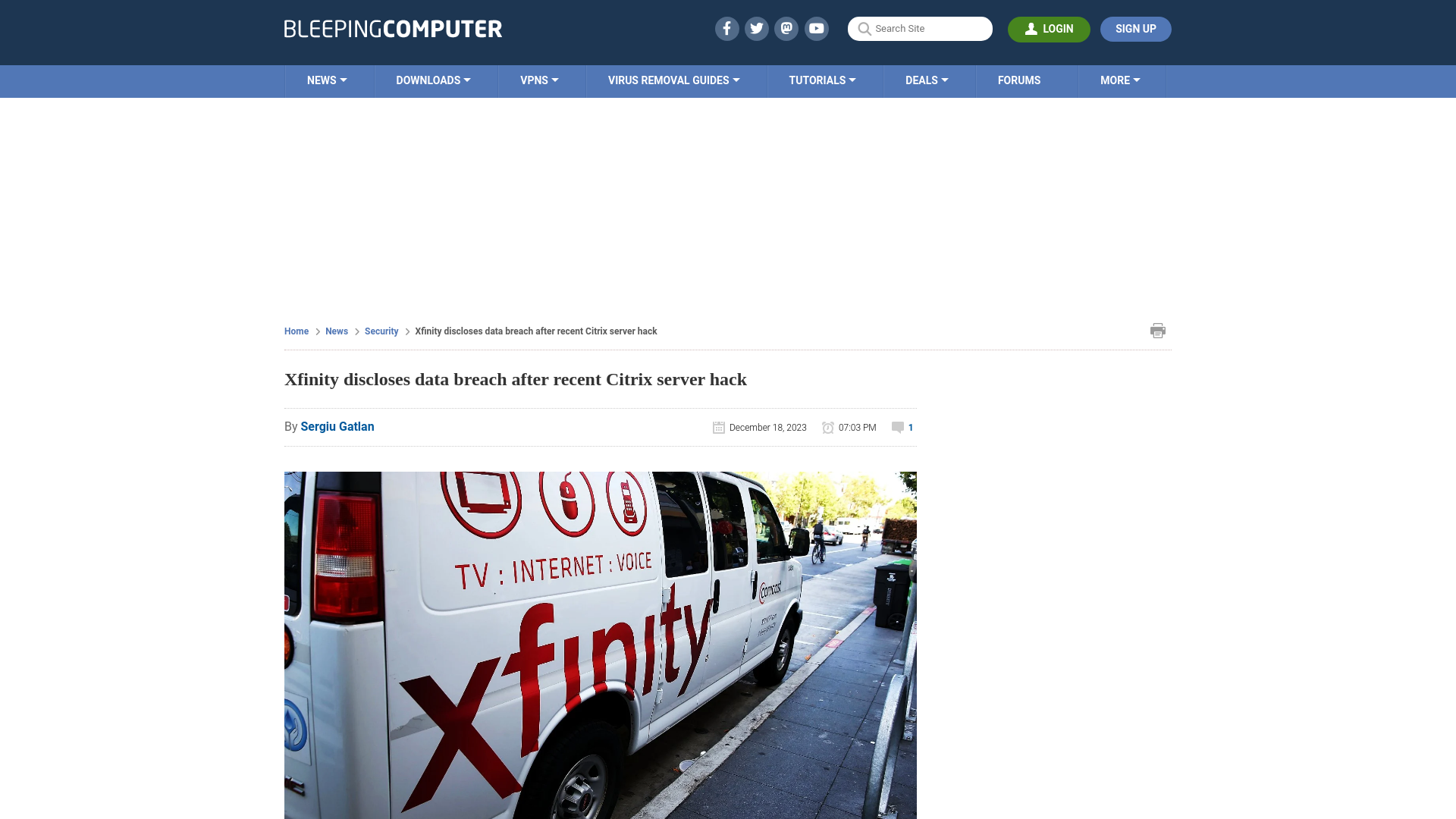Click the Twitter social media icon
The height and width of the screenshot is (819, 1456).
(x=757, y=28)
